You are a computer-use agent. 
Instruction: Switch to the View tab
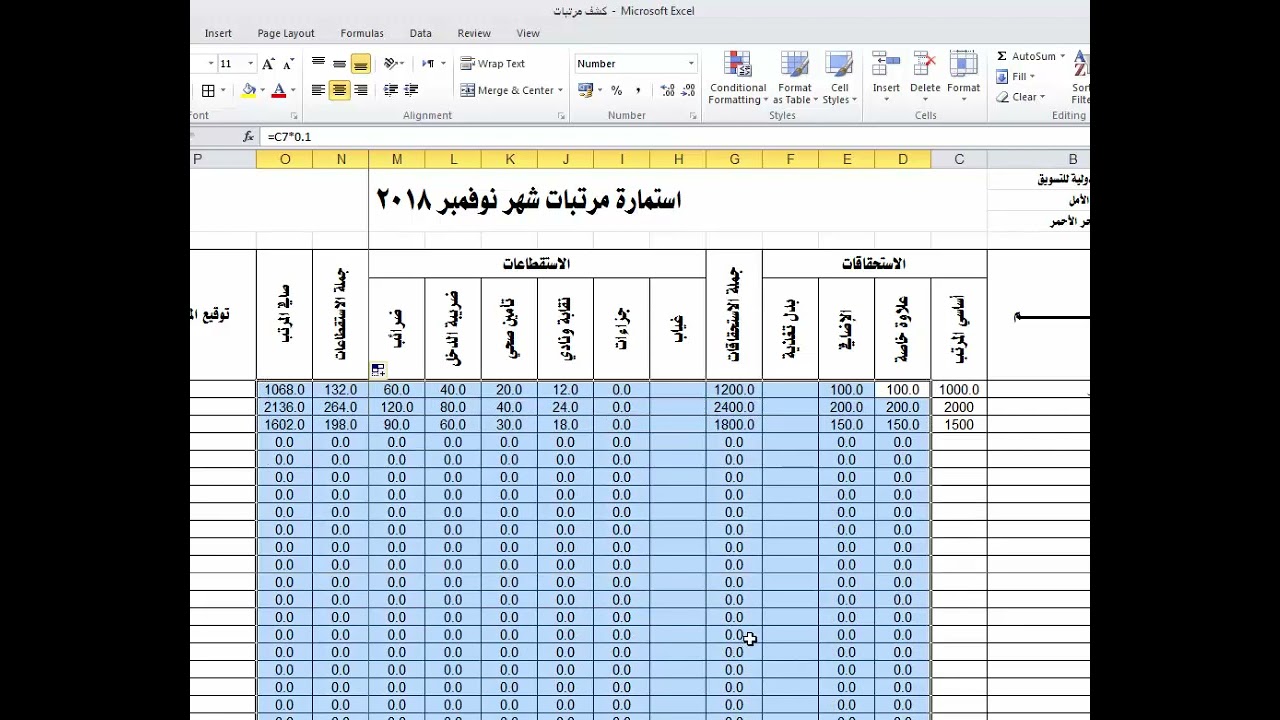(x=528, y=33)
